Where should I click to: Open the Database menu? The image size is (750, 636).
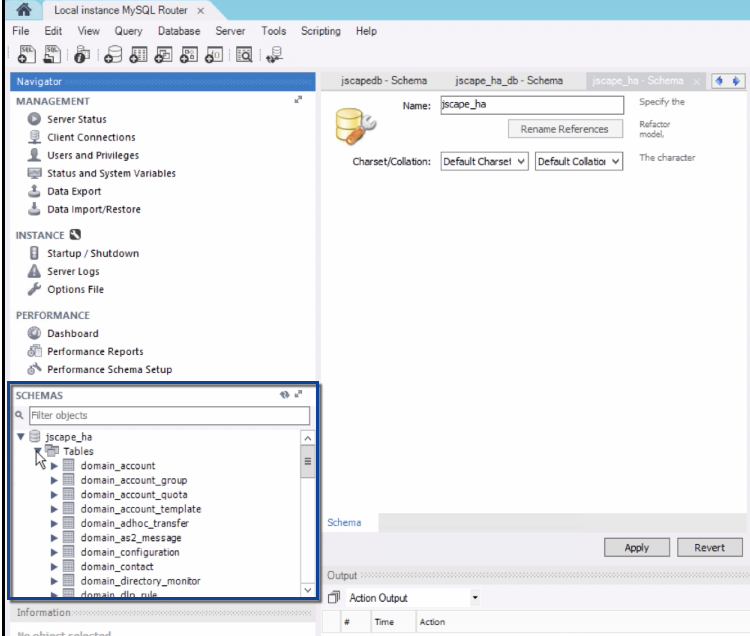pos(179,31)
